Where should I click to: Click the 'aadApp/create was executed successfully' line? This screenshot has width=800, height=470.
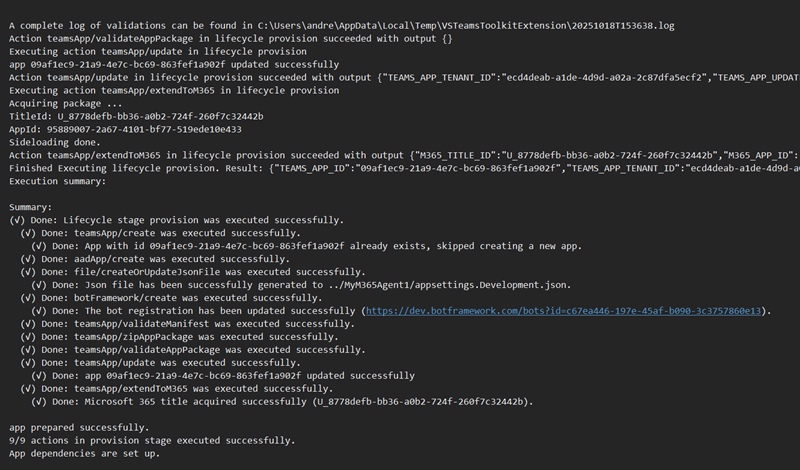click(160, 259)
